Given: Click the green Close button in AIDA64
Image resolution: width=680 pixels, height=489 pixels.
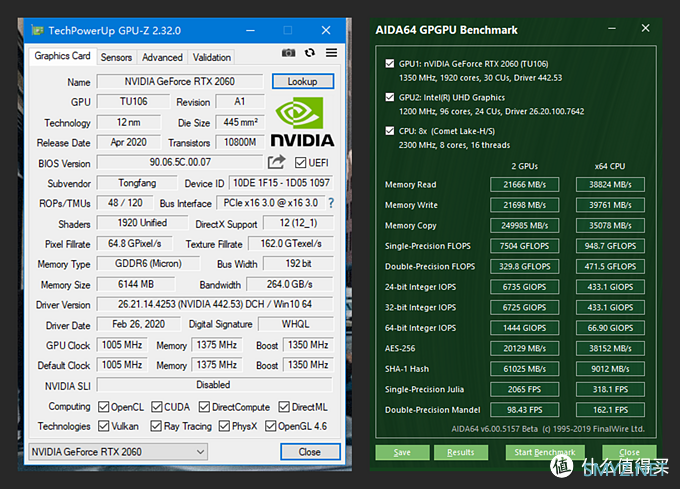Looking at the screenshot, I should click(x=629, y=452).
